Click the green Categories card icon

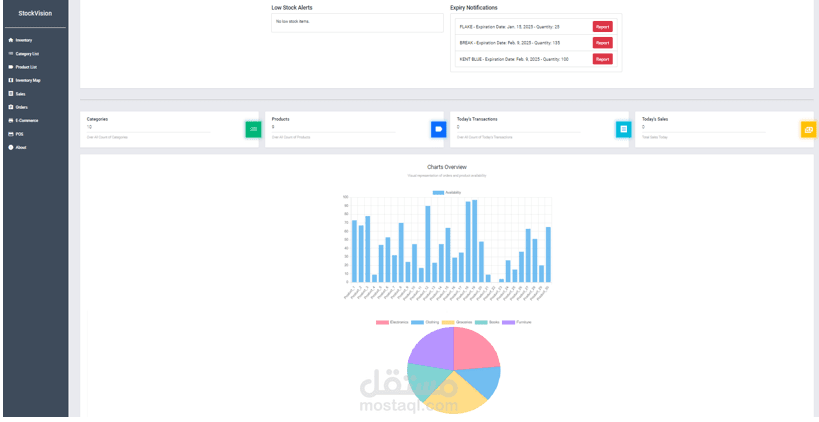(x=253, y=129)
